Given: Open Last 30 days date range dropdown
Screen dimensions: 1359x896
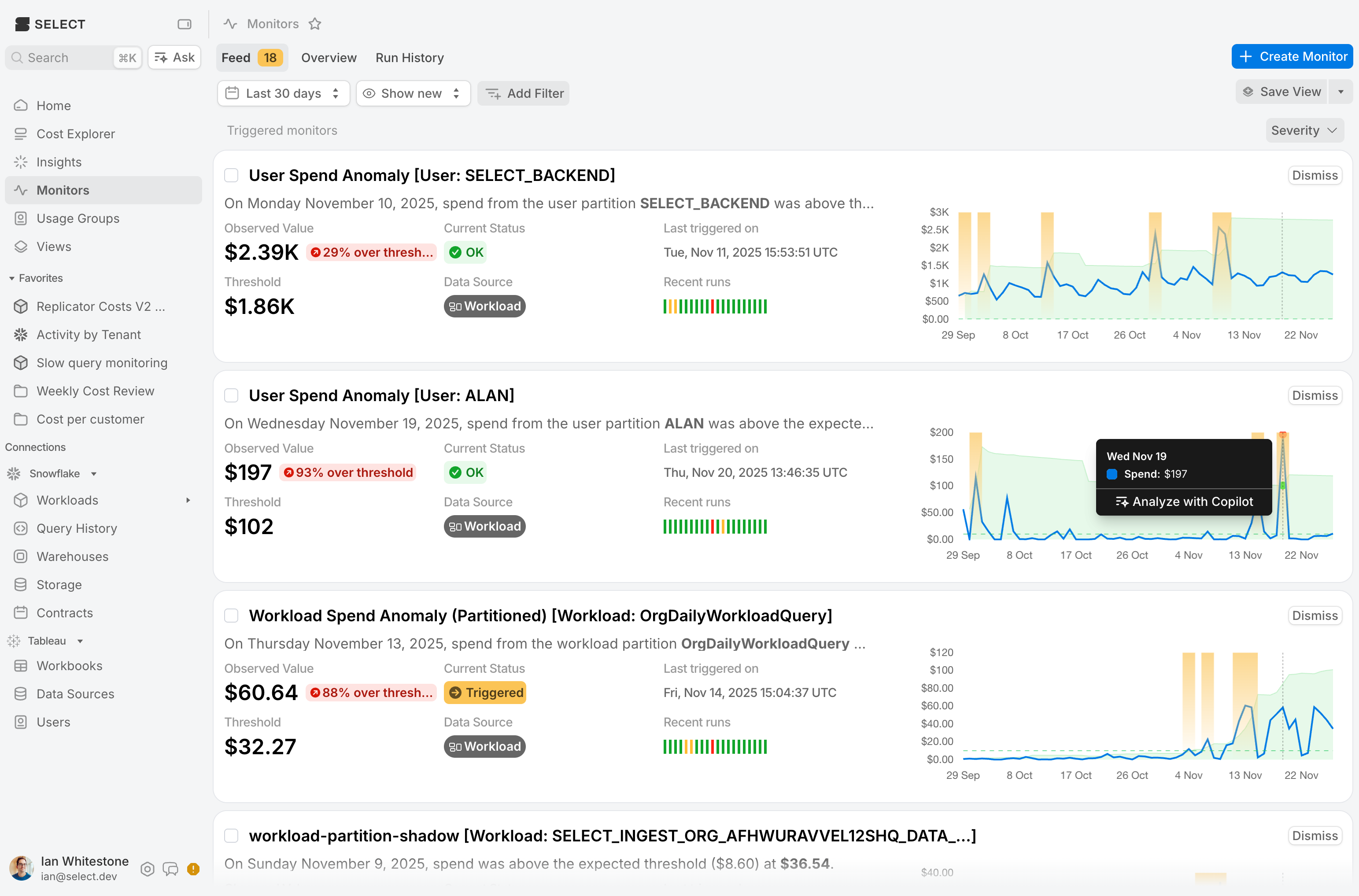Looking at the screenshot, I should pos(284,93).
